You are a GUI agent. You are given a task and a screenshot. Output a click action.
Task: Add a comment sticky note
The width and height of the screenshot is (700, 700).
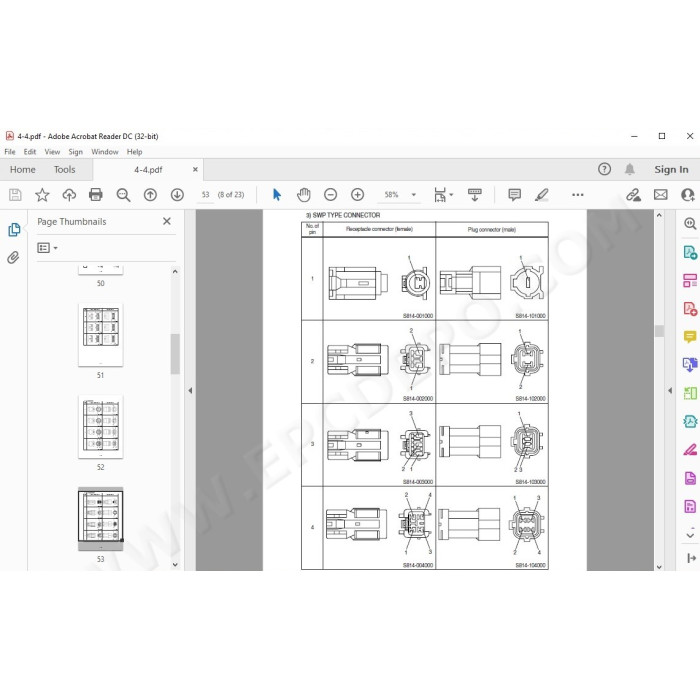tap(514, 195)
